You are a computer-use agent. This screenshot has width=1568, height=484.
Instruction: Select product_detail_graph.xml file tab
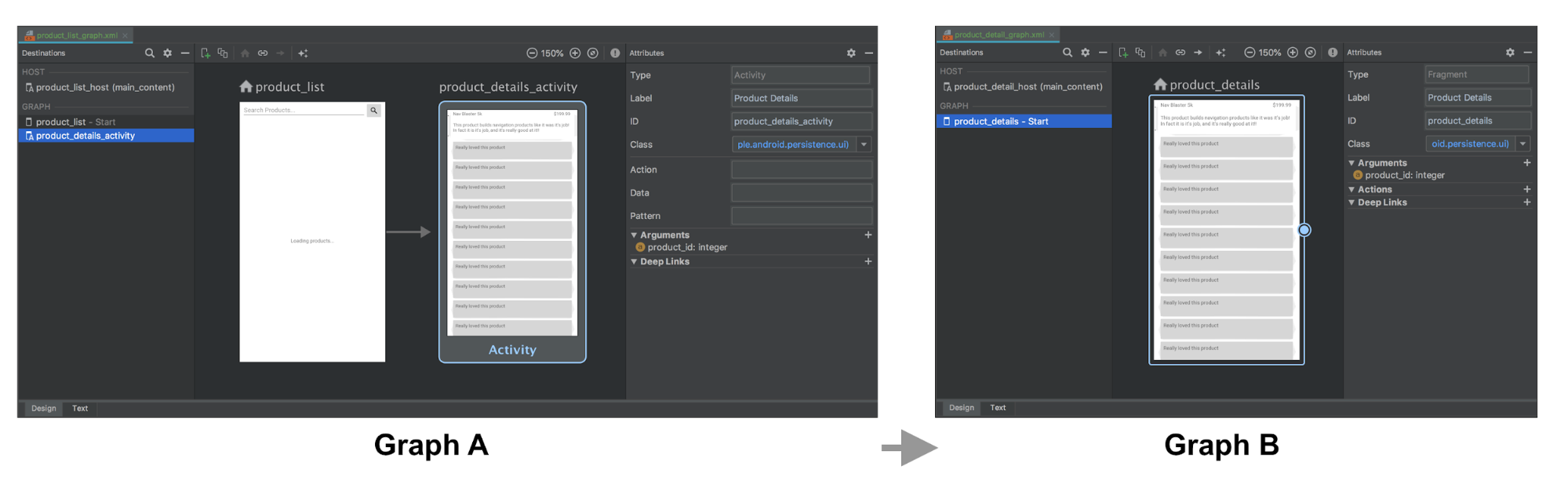(x=999, y=35)
